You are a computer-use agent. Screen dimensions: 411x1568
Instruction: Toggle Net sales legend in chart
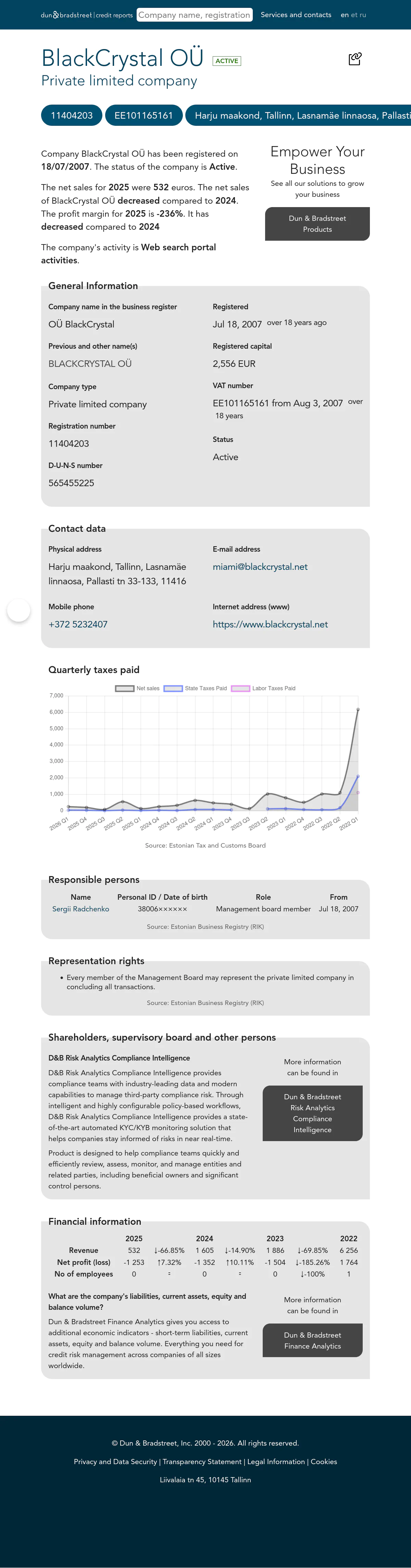point(137,689)
